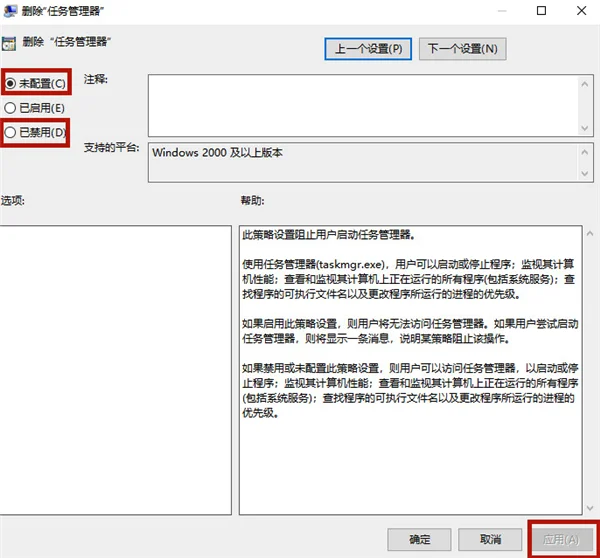Click the 支持的平台 box scroll down arrow
This screenshot has height=558, width=600.
(x=584, y=173)
